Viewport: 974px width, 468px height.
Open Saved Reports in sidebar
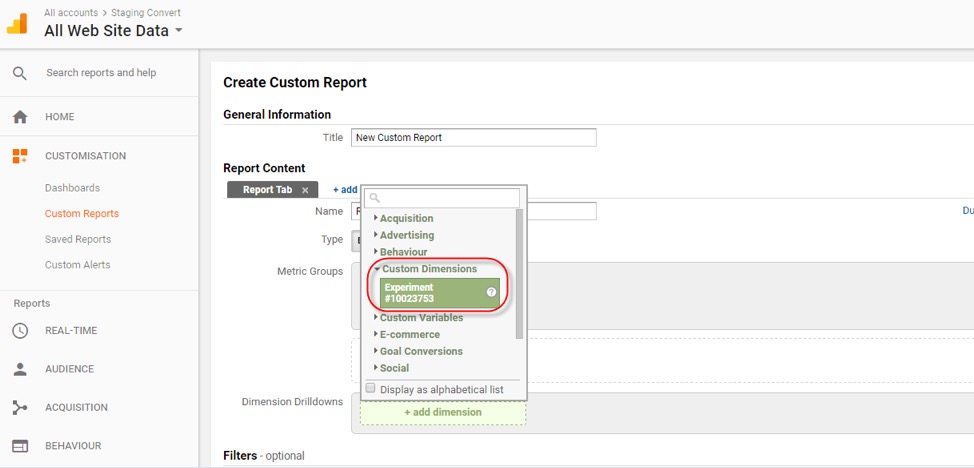click(x=78, y=240)
